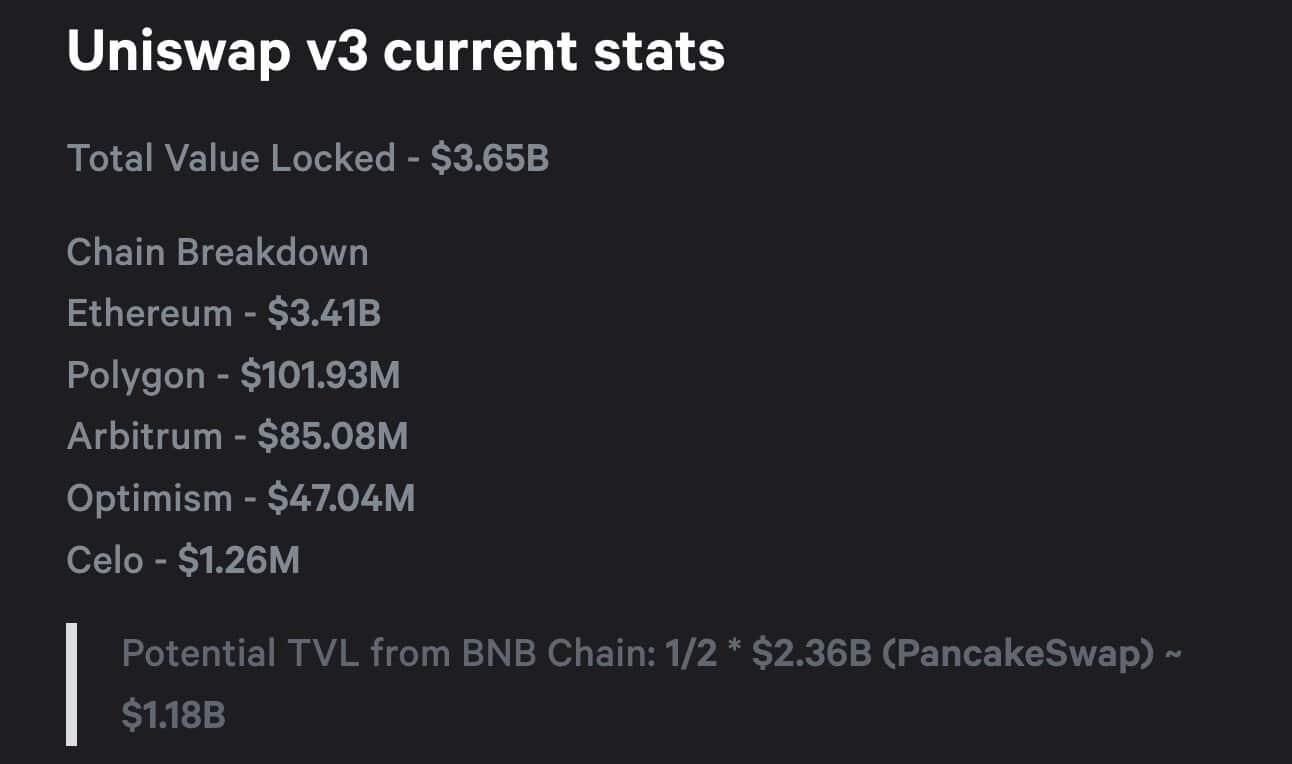
Task: Select the Polygon chain label
Action: click(x=136, y=376)
